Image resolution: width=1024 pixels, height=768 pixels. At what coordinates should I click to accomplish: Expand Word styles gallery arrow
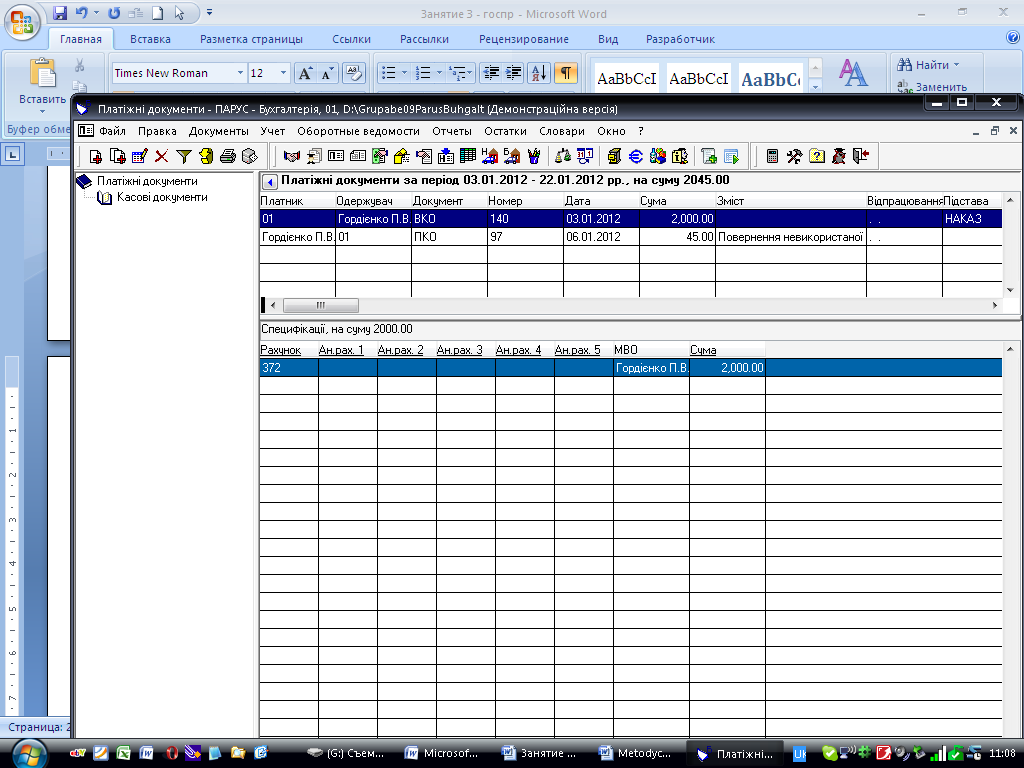coord(815,86)
